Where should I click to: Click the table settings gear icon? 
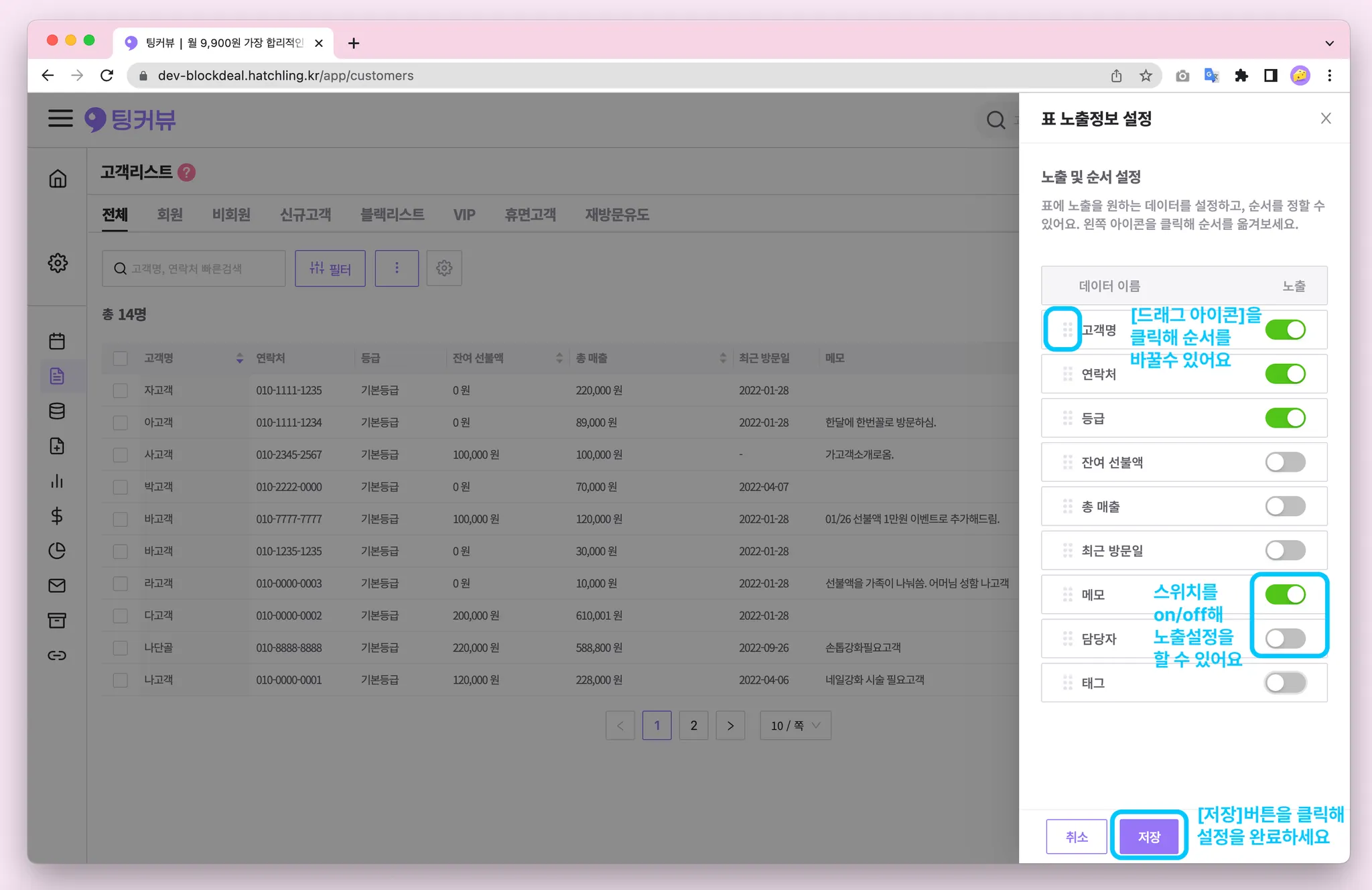(x=444, y=268)
